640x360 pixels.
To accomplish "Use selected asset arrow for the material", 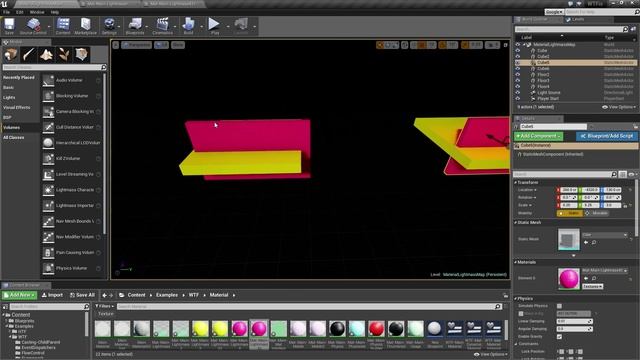I will coord(586,278).
